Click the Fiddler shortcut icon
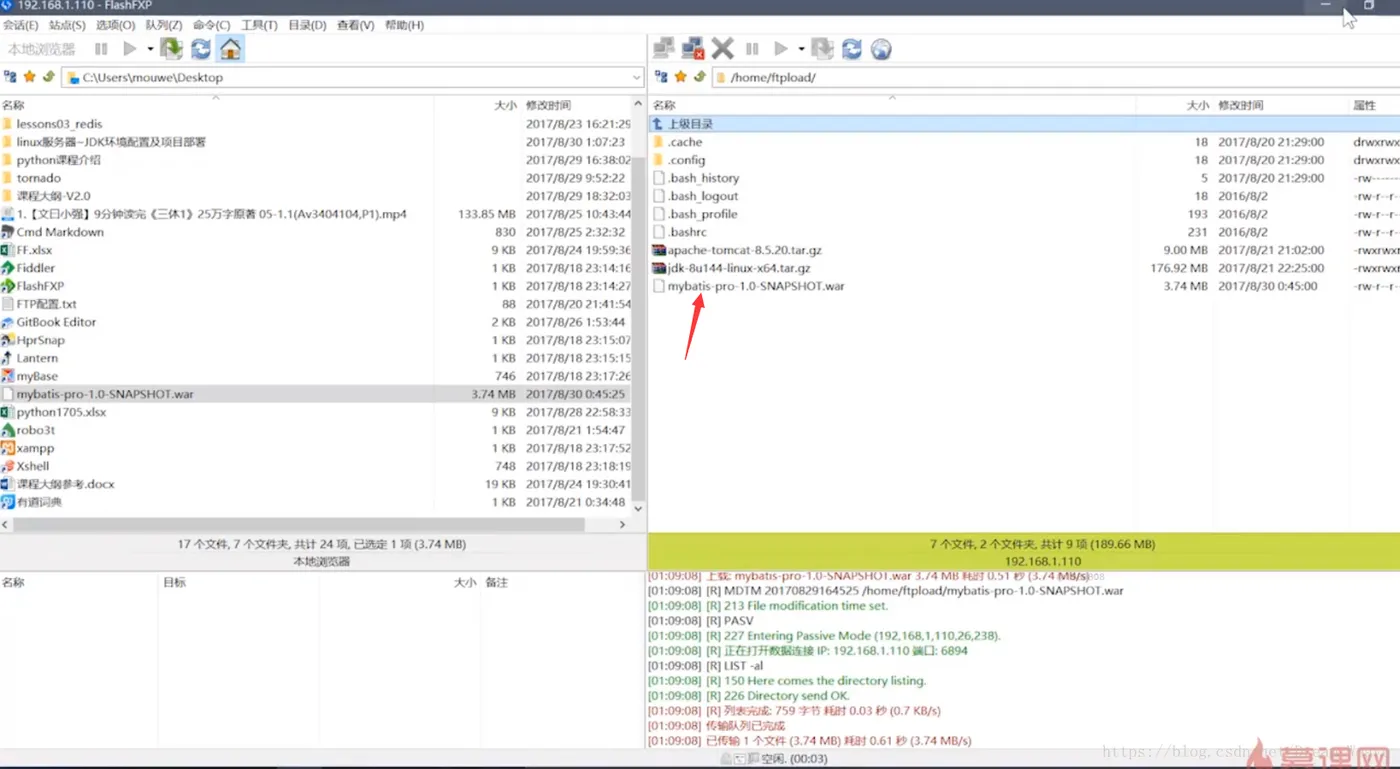 point(8,268)
